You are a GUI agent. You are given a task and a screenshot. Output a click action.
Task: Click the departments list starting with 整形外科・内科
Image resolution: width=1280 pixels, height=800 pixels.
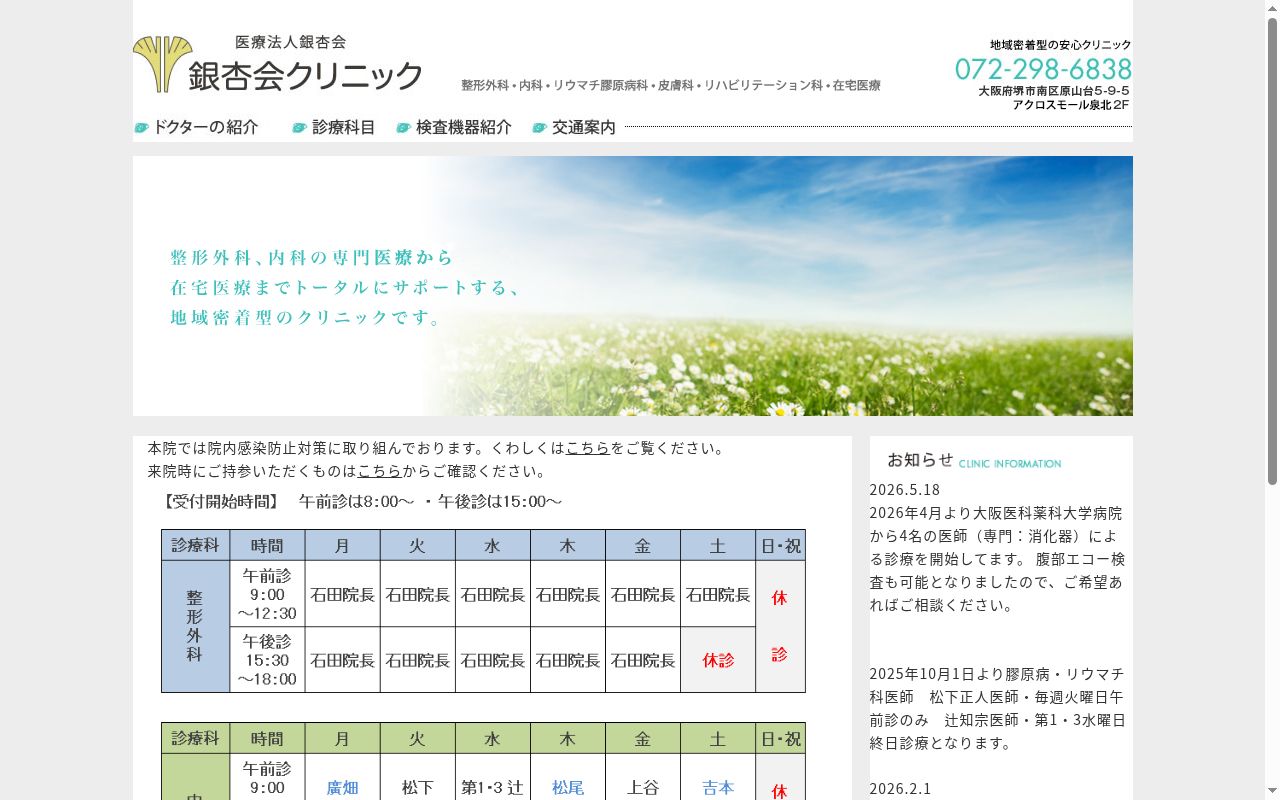671,86
